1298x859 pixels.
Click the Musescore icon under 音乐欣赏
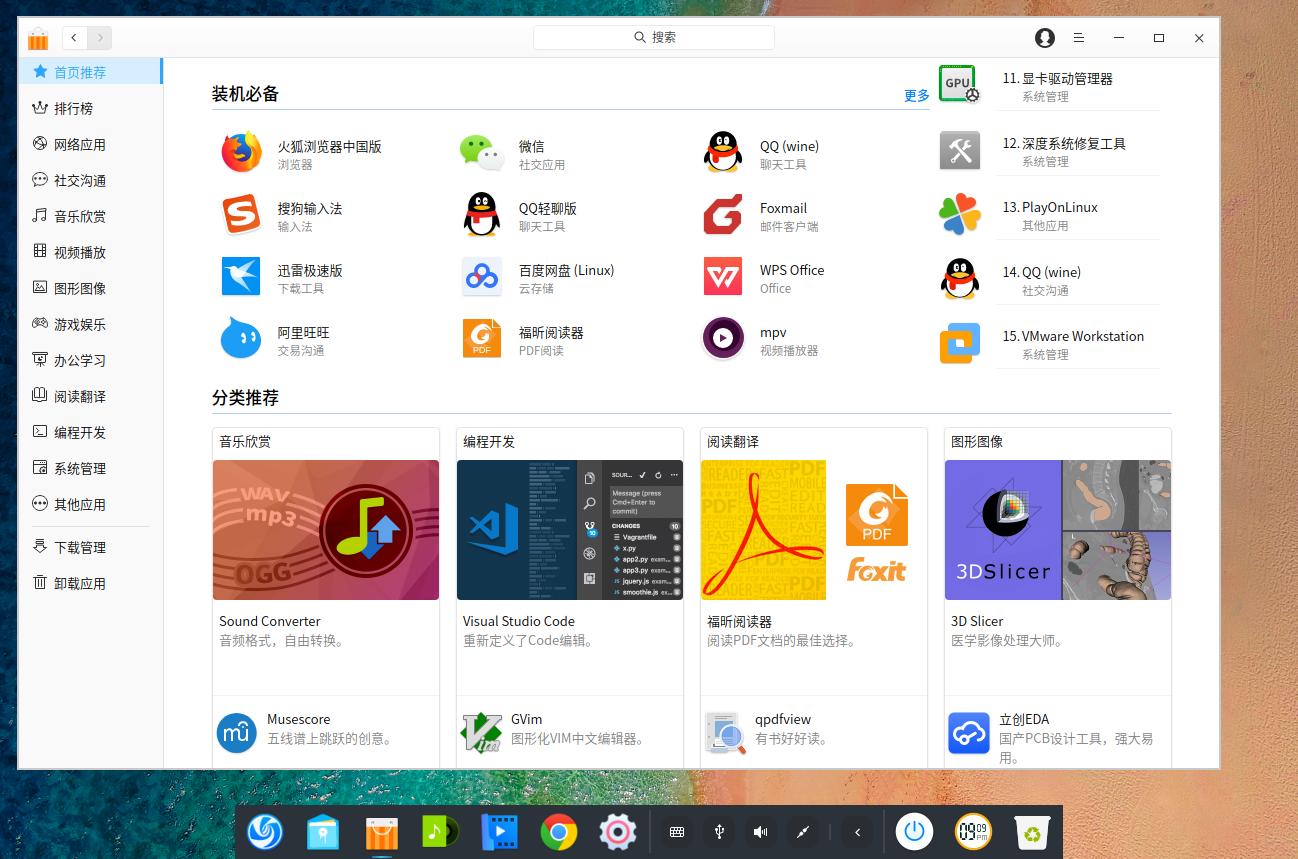click(x=237, y=733)
